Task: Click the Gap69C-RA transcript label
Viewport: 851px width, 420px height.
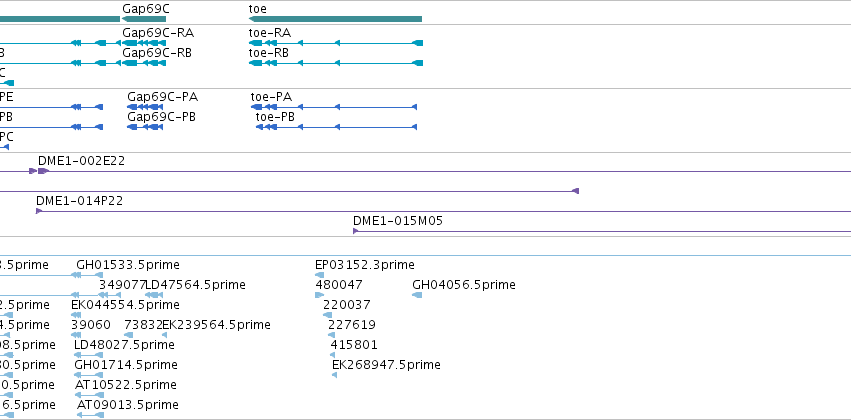Action: [x=158, y=33]
